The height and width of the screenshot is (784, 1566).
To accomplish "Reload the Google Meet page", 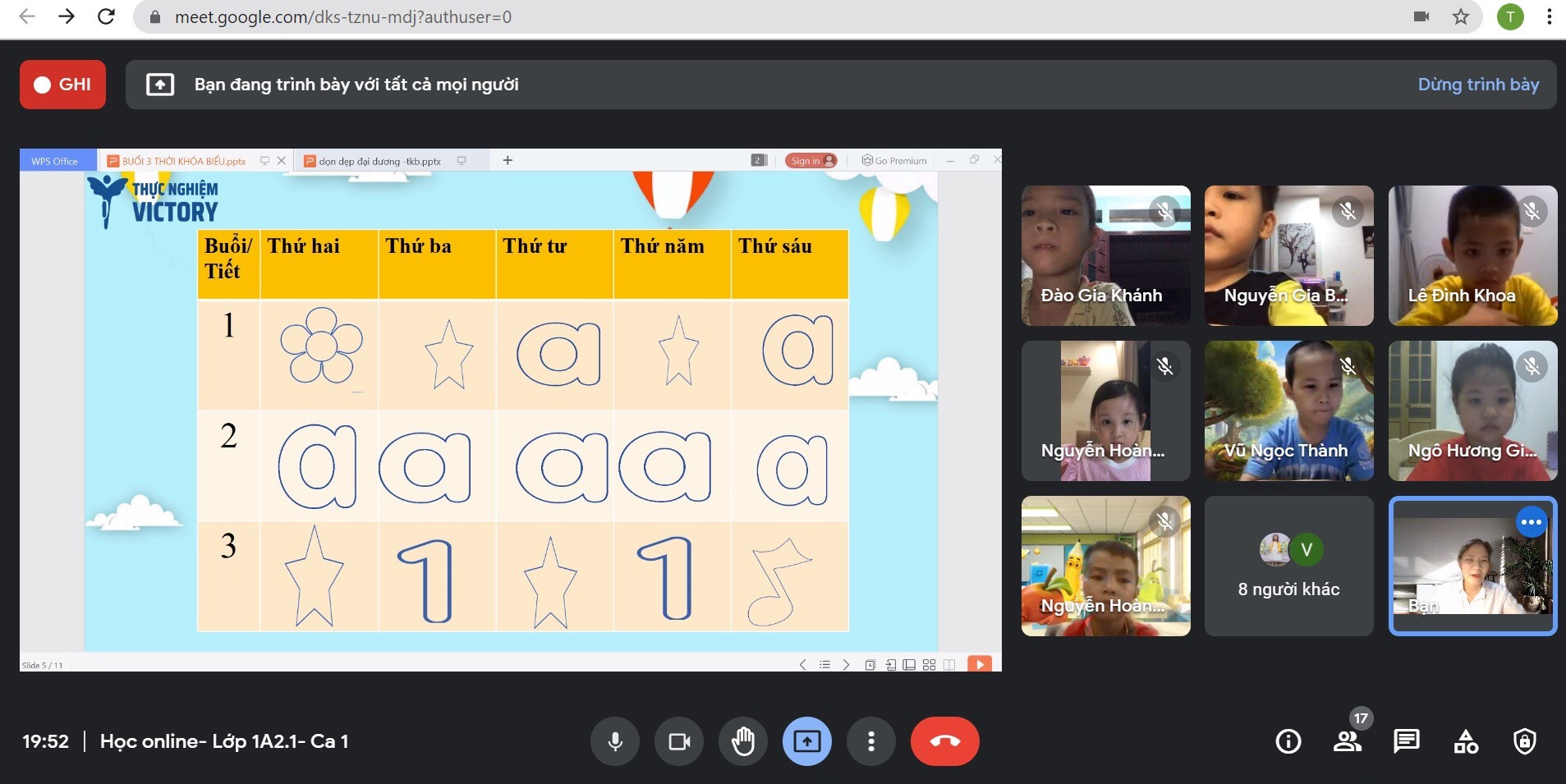I will [x=106, y=16].
